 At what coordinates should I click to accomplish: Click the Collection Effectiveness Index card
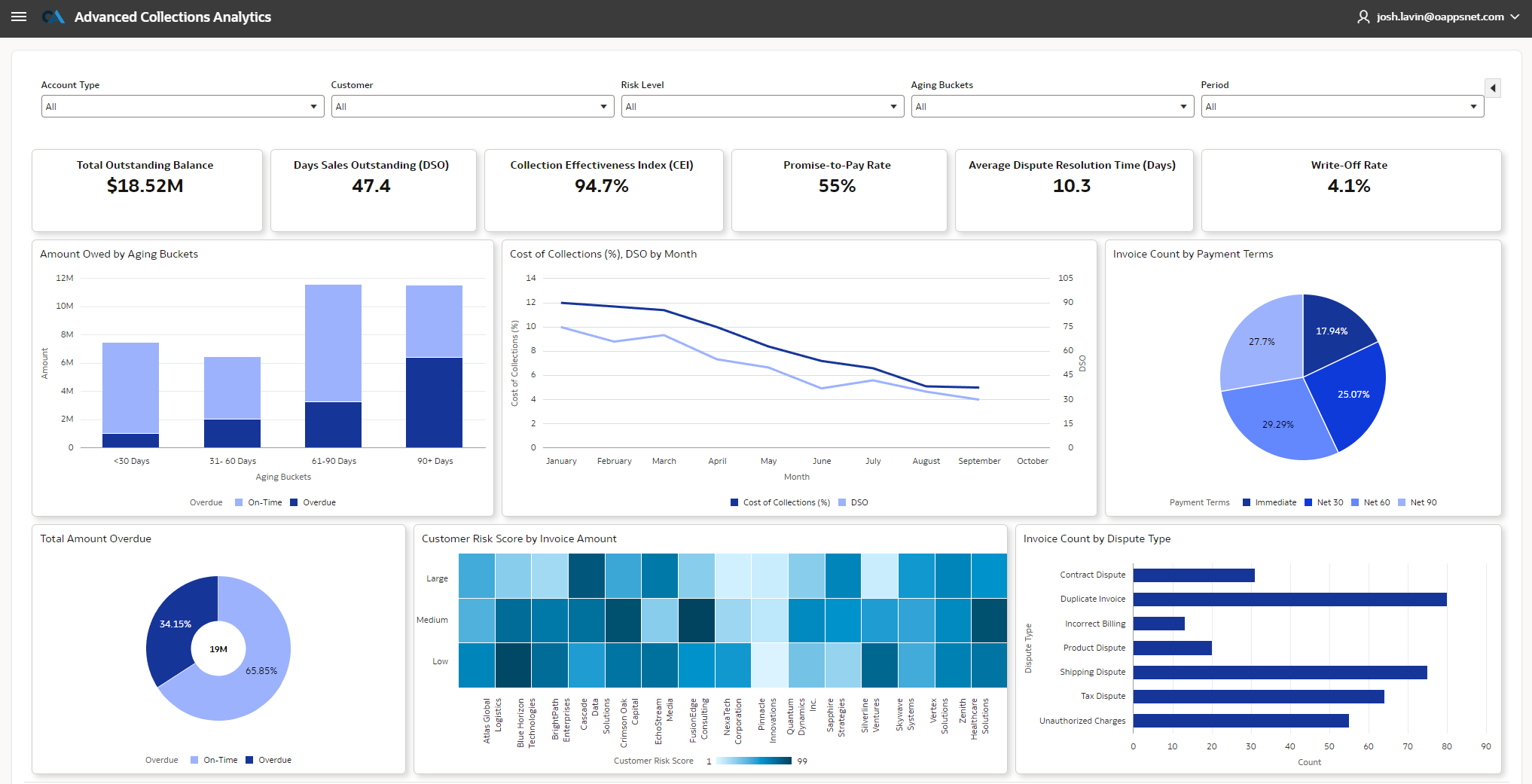tap(604, 191)
